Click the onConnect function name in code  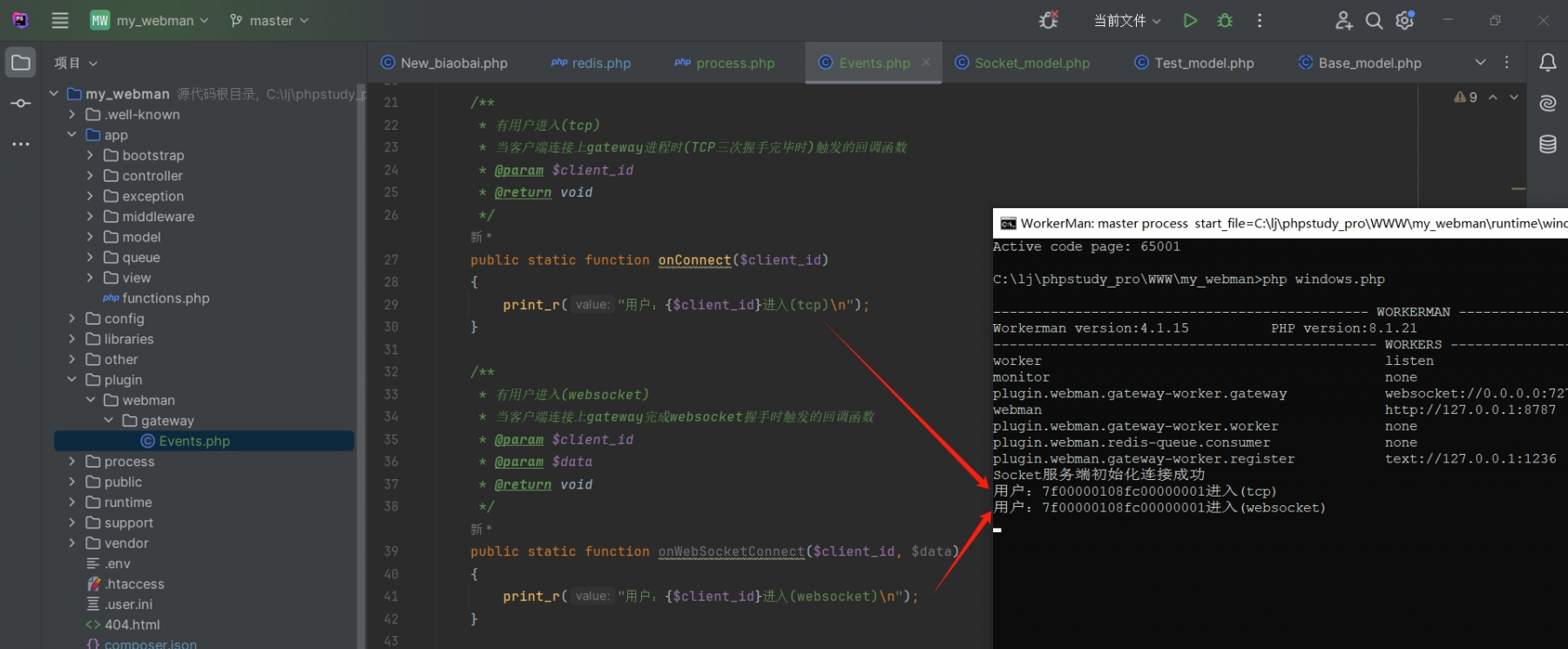point(694,260)
